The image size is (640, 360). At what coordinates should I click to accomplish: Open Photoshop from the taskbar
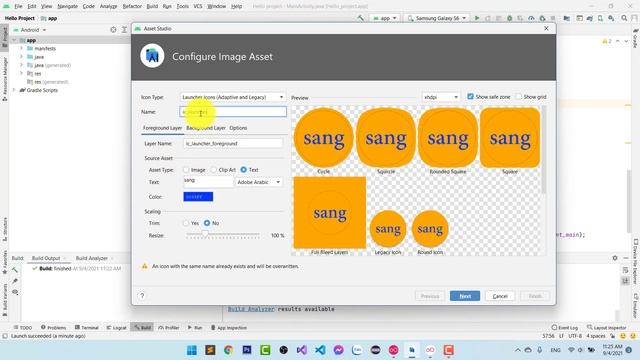247,350
